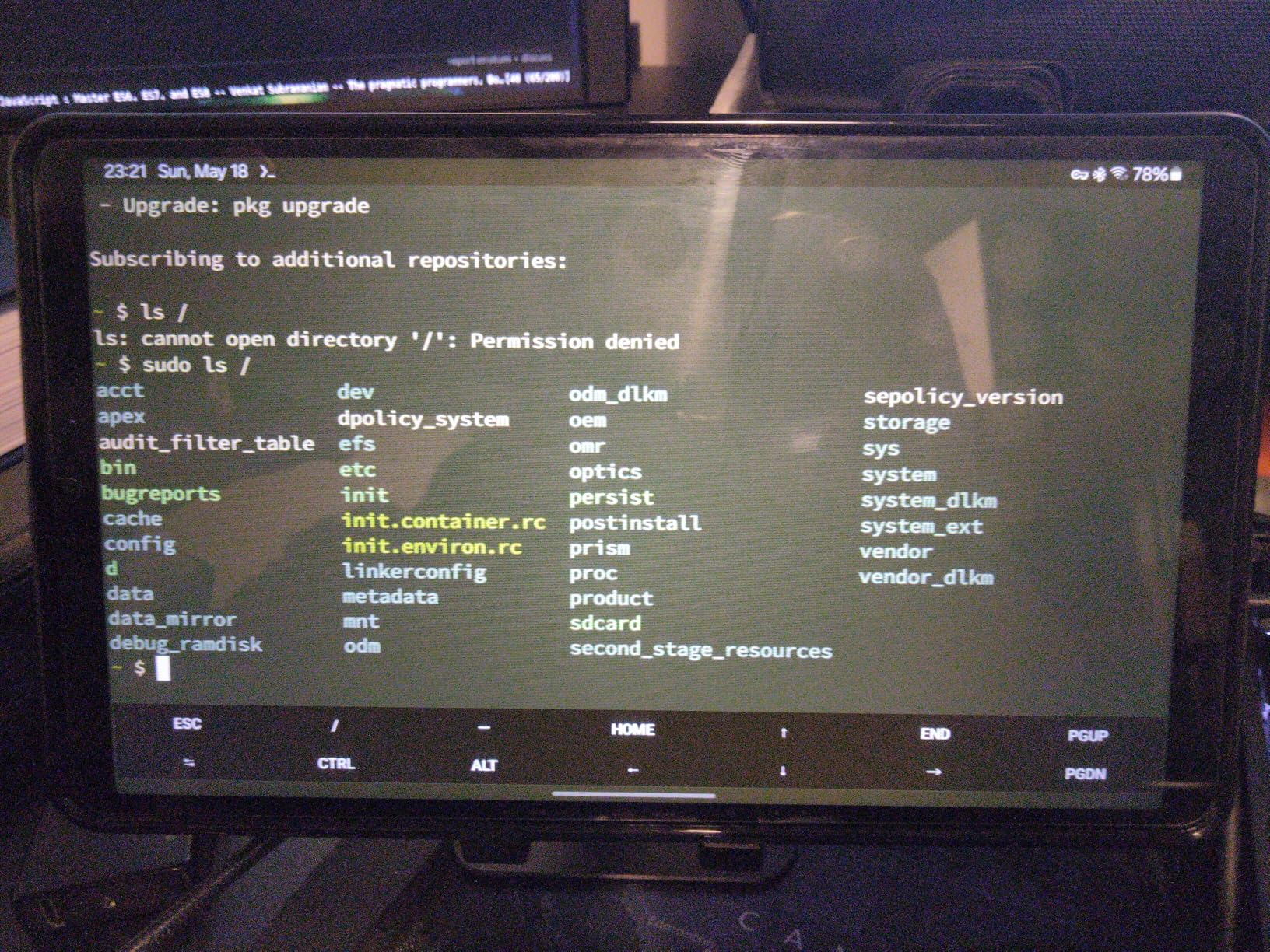The width and height of the screenshot is (1270, 952).
Task: Tap the slash extra key
Action: [335, 726]
